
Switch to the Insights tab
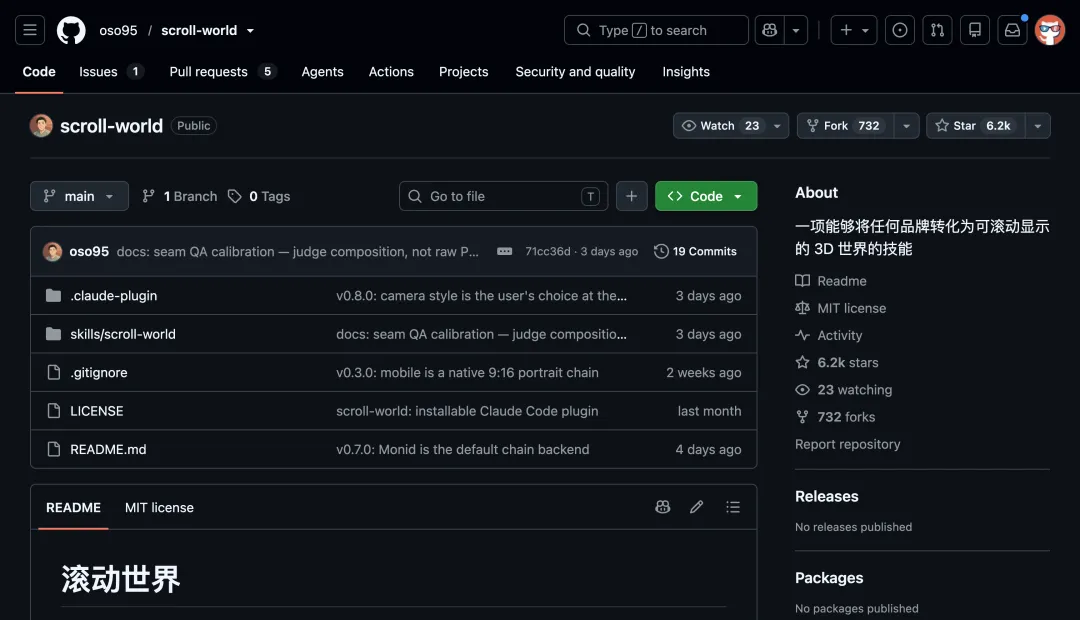tap(686, 72)
